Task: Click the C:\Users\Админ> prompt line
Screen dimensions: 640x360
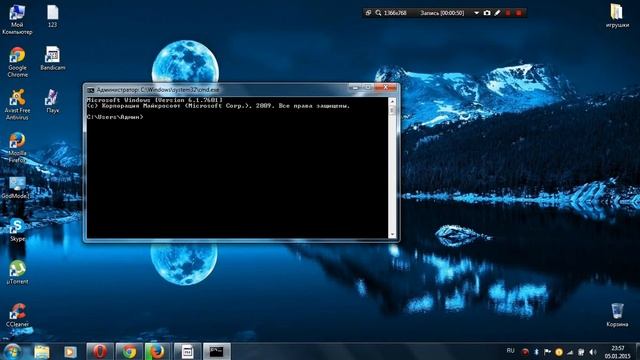Action: click(115, 117)
